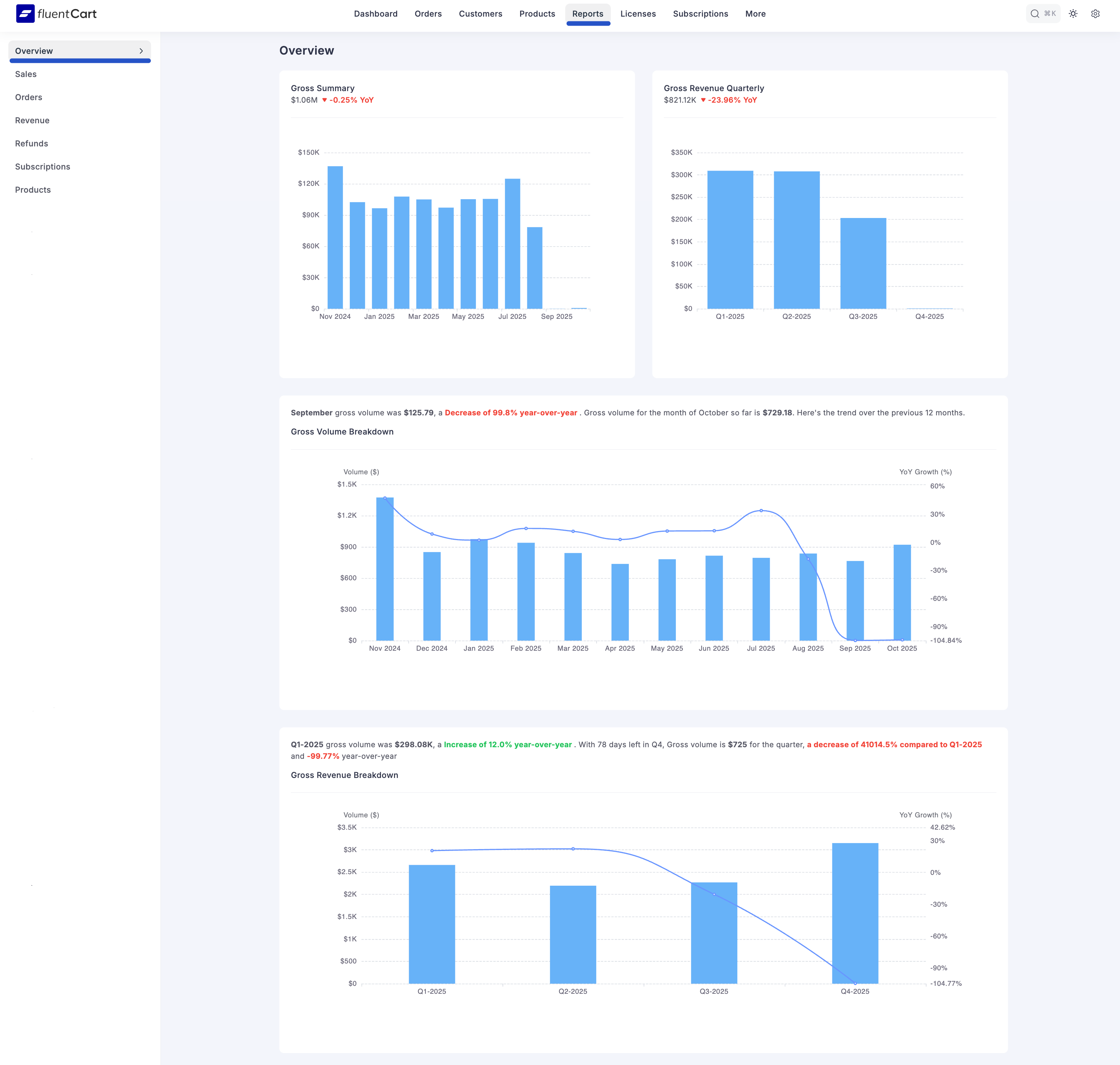The width and height of the screenshot is (1120, 1065).
Task: Select Sales in the reports sidebar
Action: point(26,74)
